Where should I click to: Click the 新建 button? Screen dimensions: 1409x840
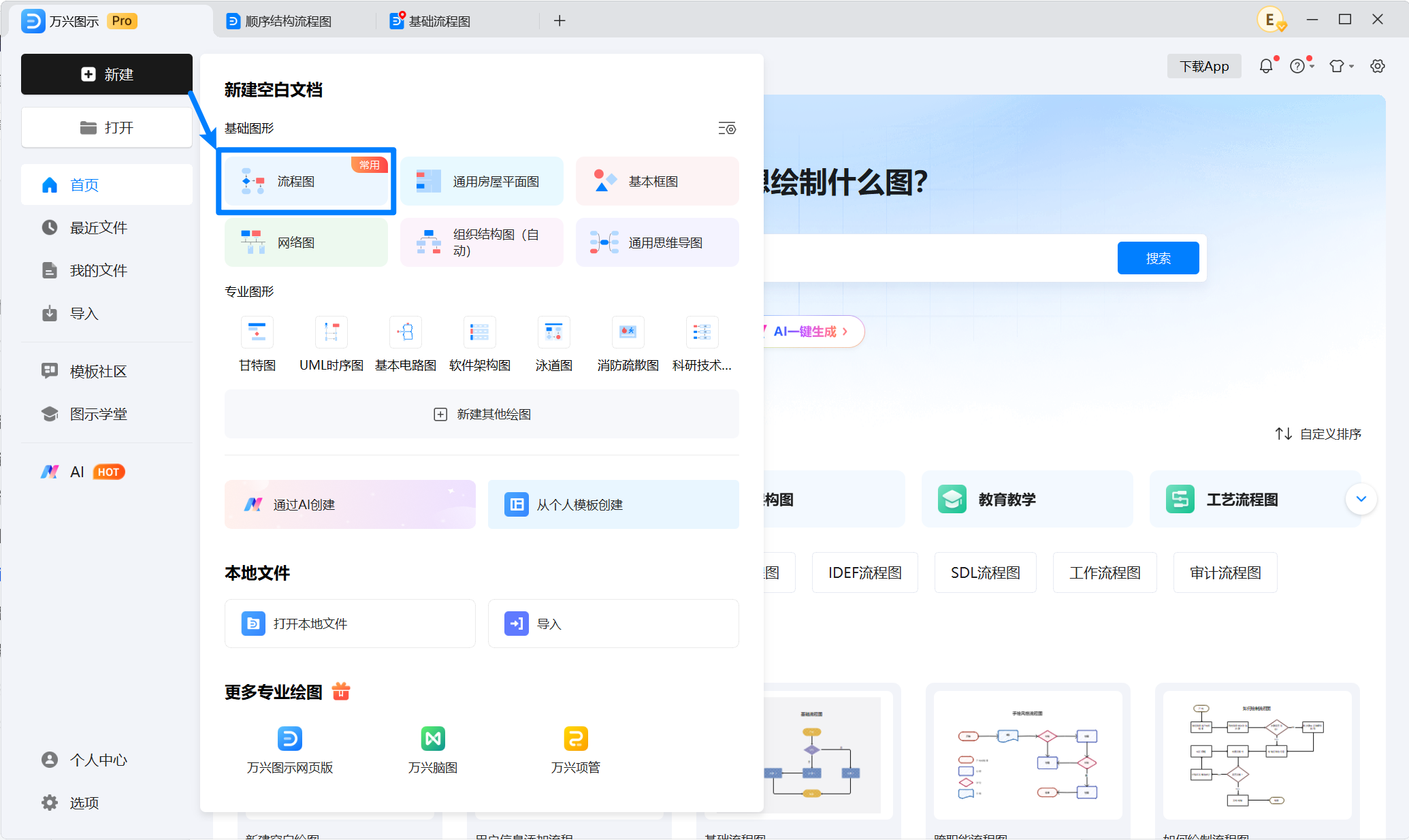107,74
